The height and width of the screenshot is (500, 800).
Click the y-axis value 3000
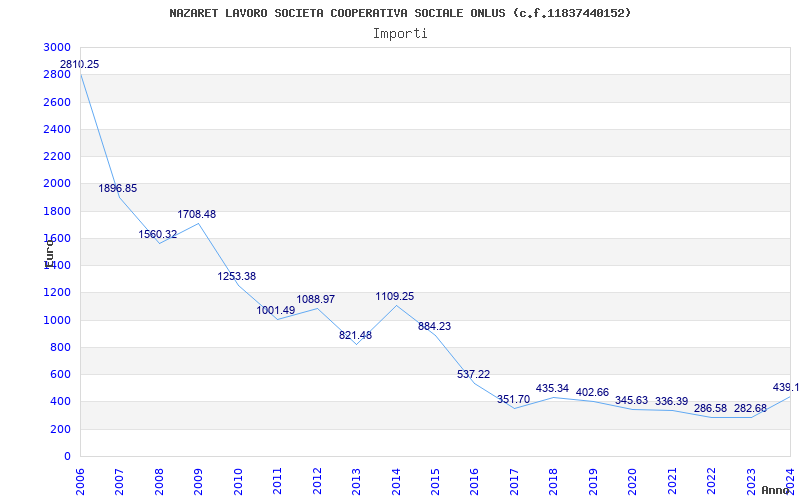(x=57, y=47)
